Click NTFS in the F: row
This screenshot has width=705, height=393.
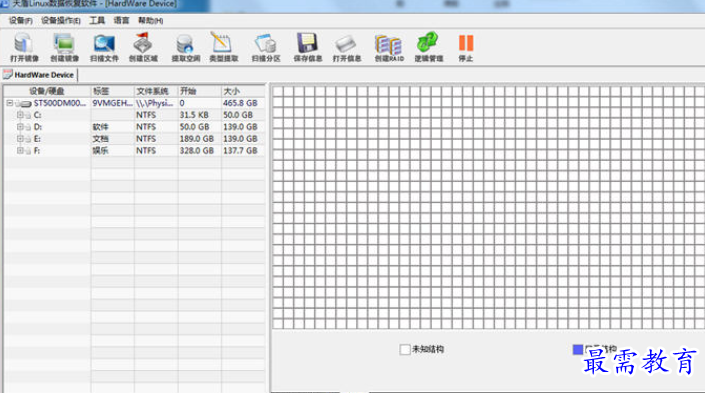click(146, 151)
